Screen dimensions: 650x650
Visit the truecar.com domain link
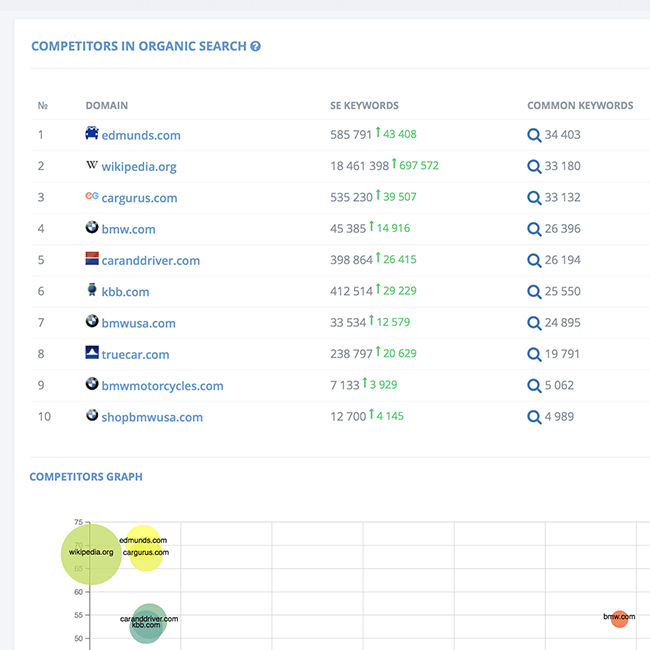[135, 354]
